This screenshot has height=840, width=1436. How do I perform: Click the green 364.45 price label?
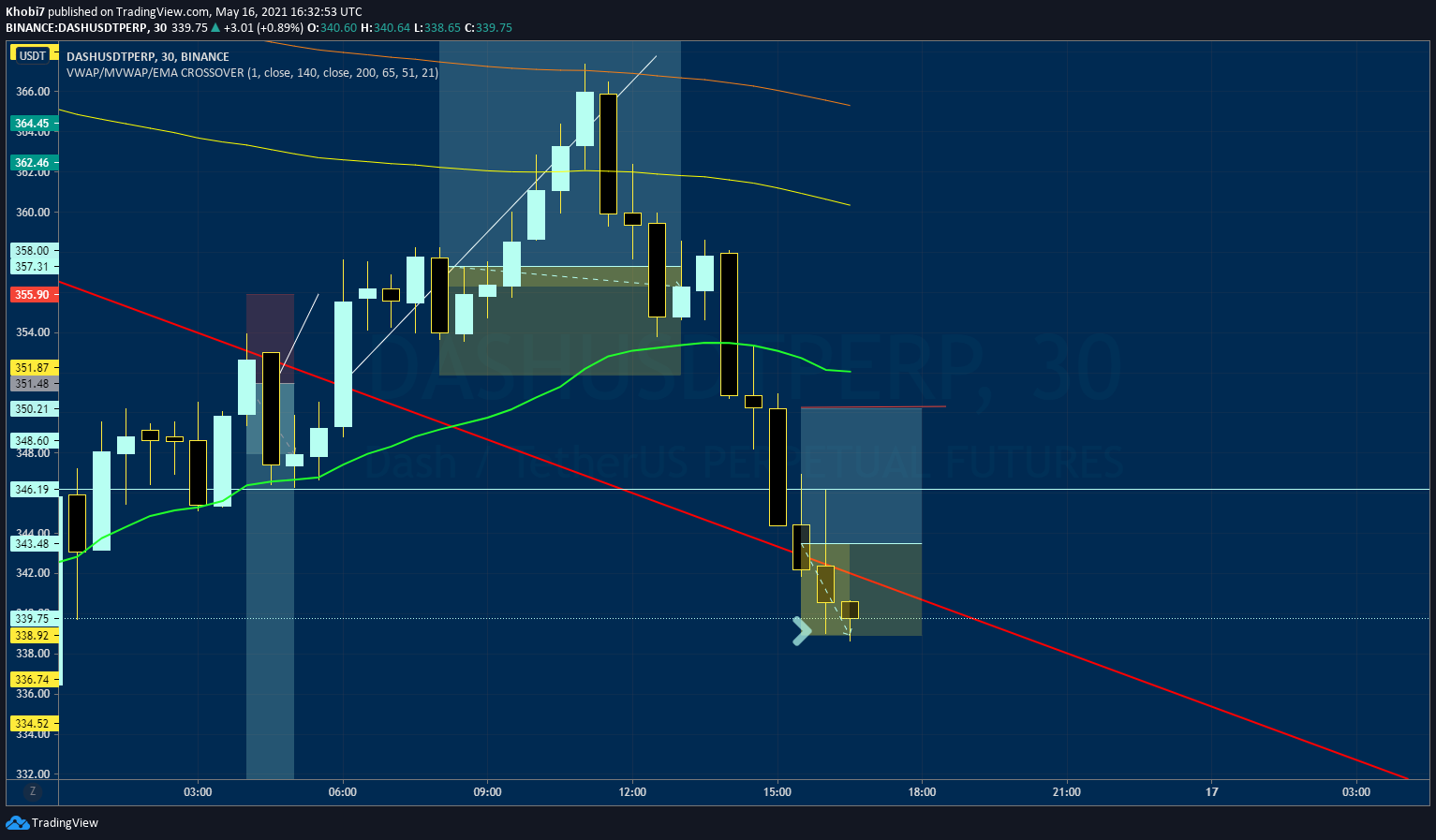[x=34, y=123]
